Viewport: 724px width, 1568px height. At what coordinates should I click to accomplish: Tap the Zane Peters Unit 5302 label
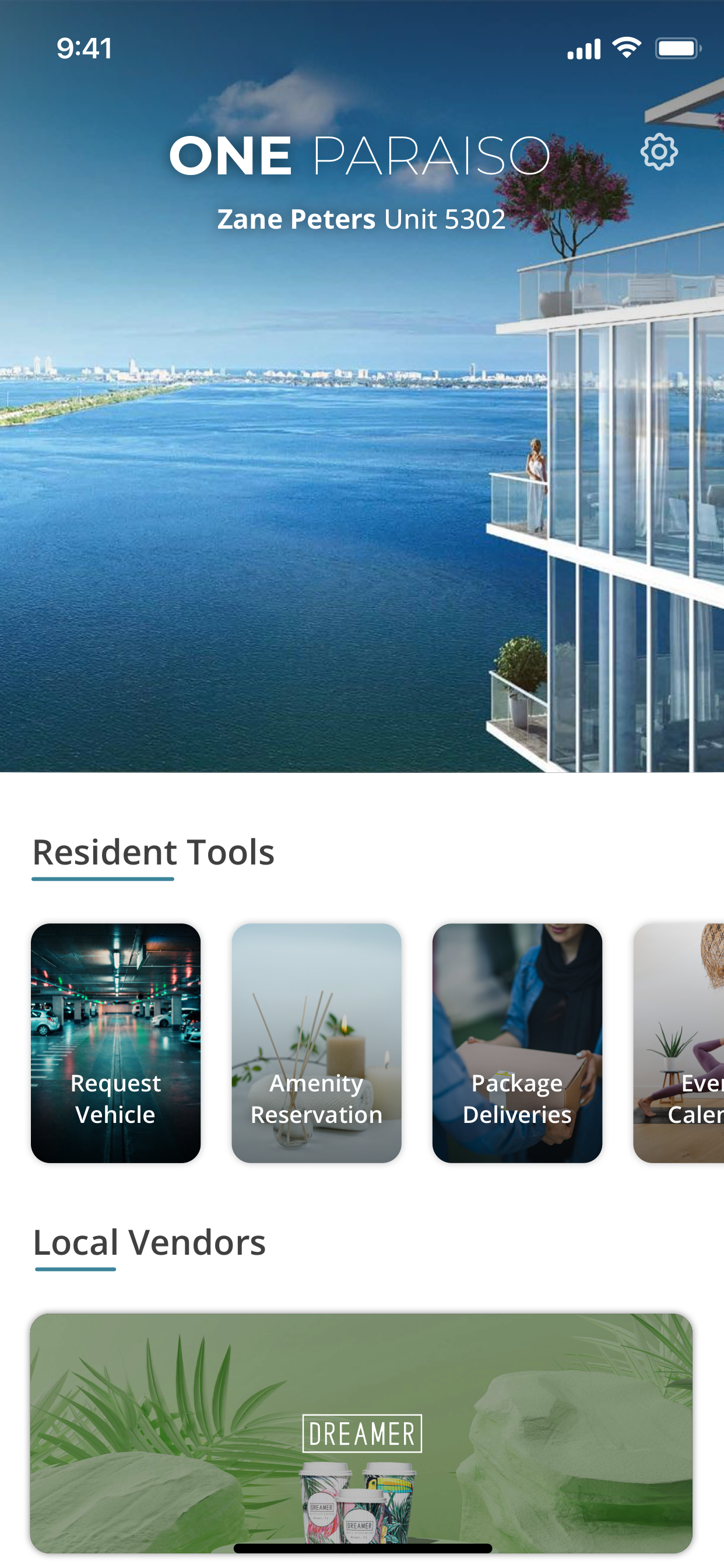click(361, 219)
